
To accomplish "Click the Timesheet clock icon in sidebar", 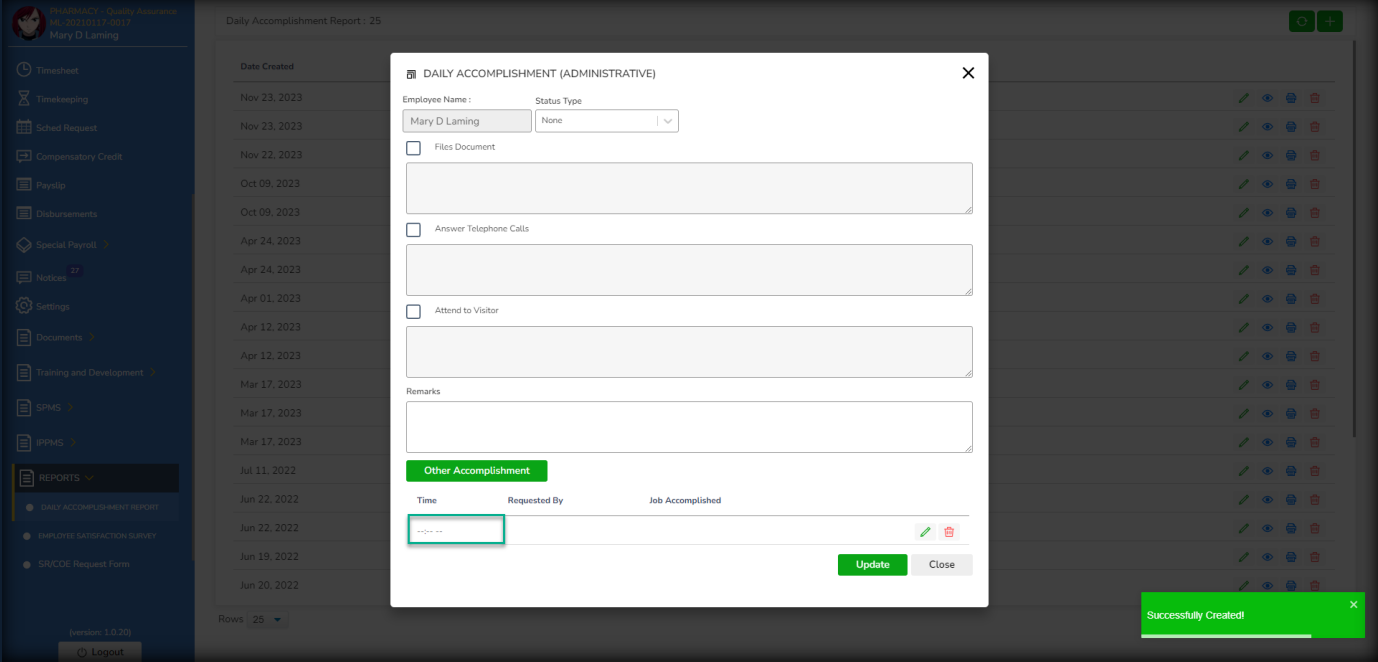I will tap(24, 70).
